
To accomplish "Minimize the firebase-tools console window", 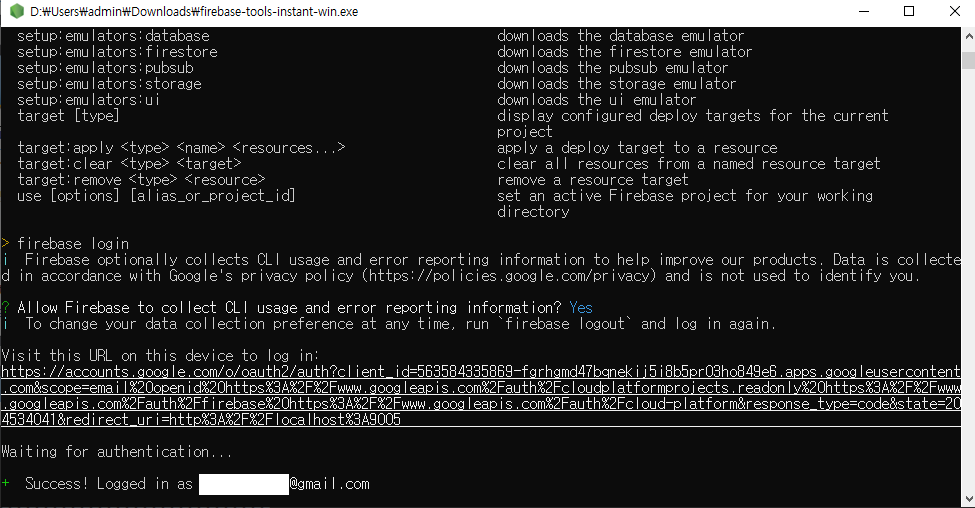I will pyautogui.click(x=863, y=11).
